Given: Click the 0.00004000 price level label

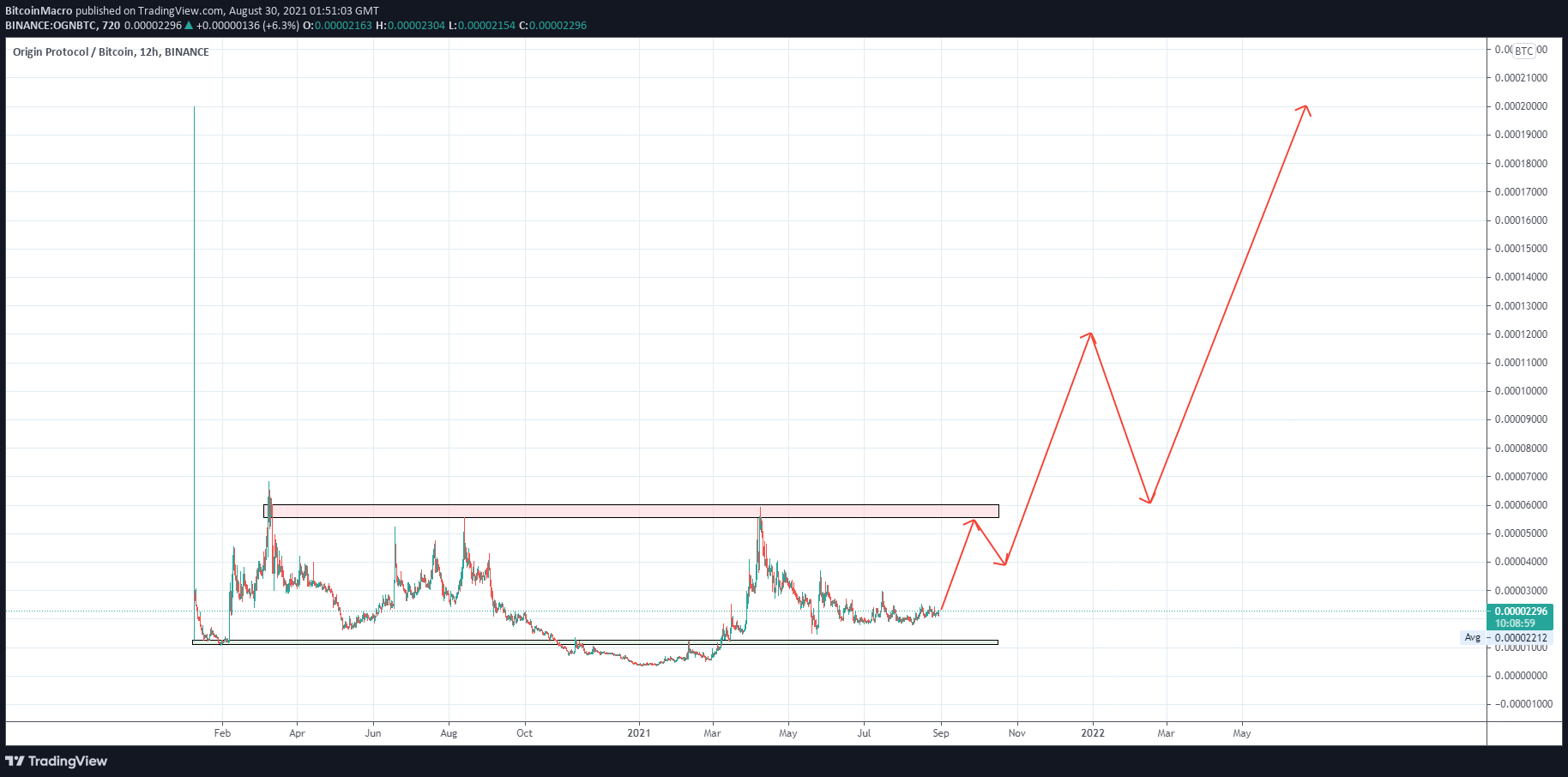Looking at the screenshot, I should pos(1521,562).
